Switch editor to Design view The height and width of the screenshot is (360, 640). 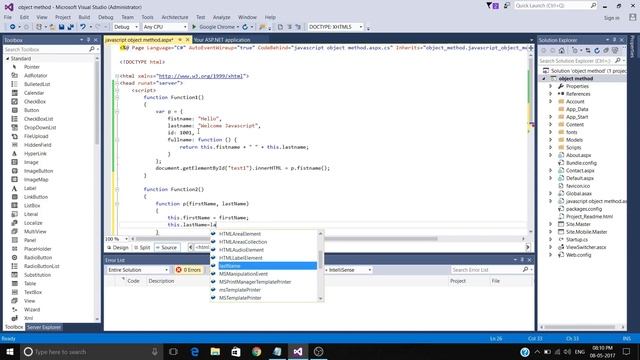coord(118,247)
